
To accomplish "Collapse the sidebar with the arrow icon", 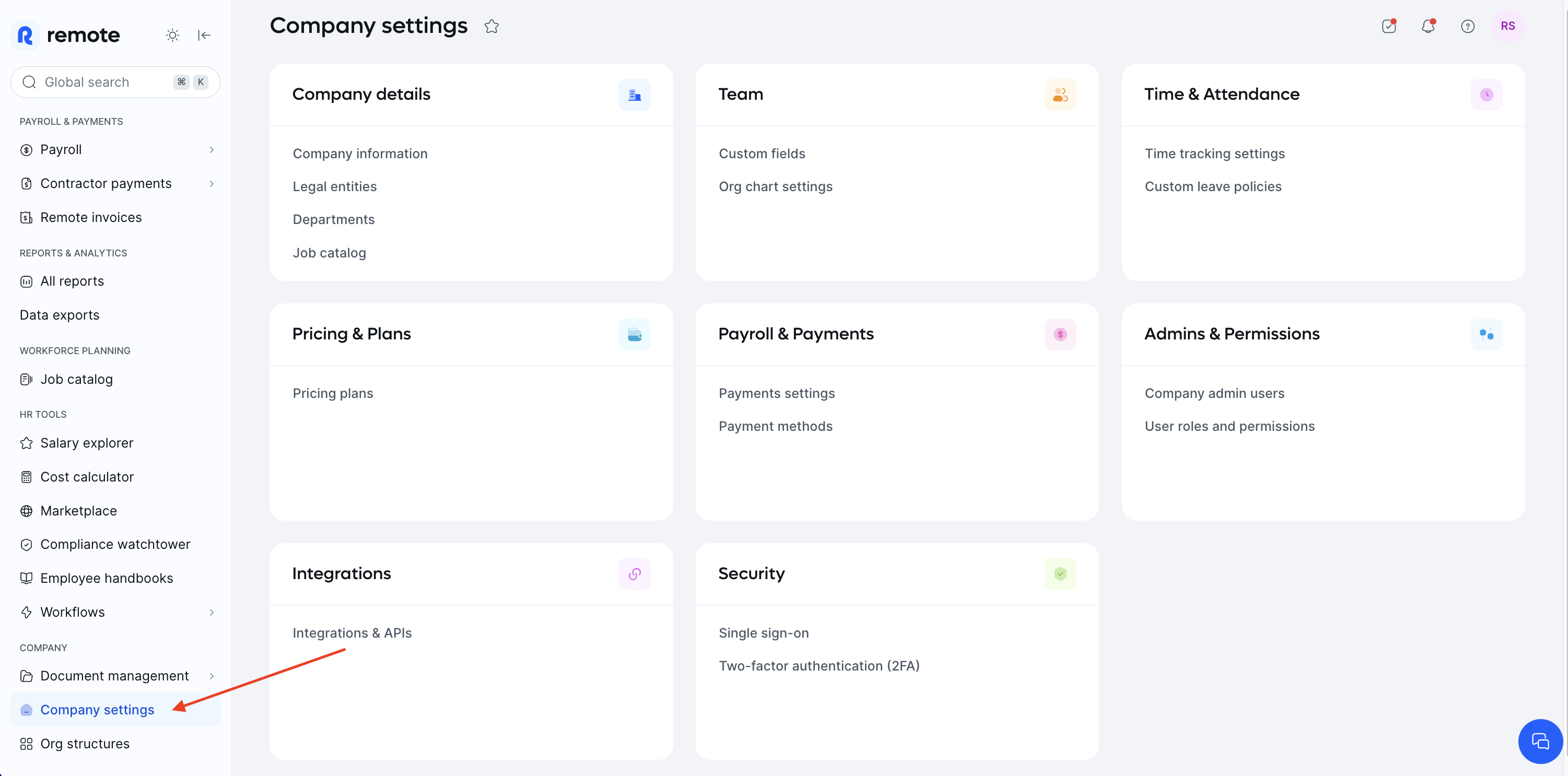I will coord(204,36).
